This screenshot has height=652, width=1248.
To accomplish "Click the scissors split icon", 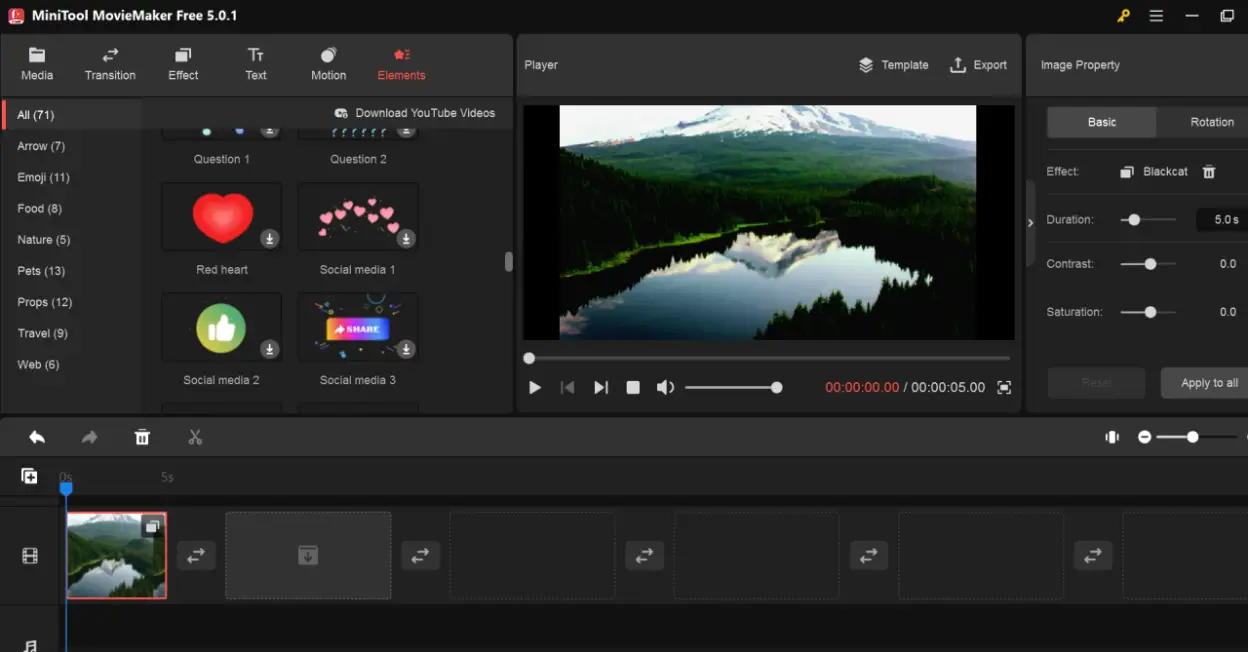I will 195,437.
